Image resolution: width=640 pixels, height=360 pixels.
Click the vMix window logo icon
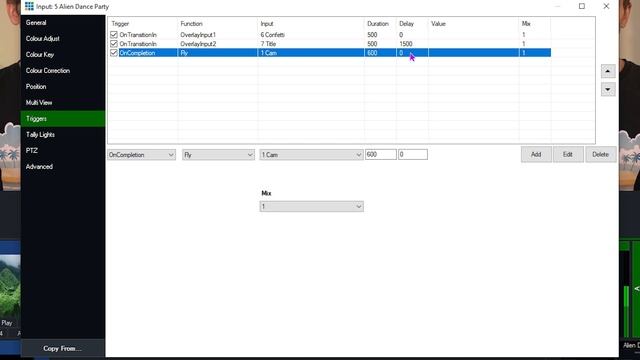(29, 6)
